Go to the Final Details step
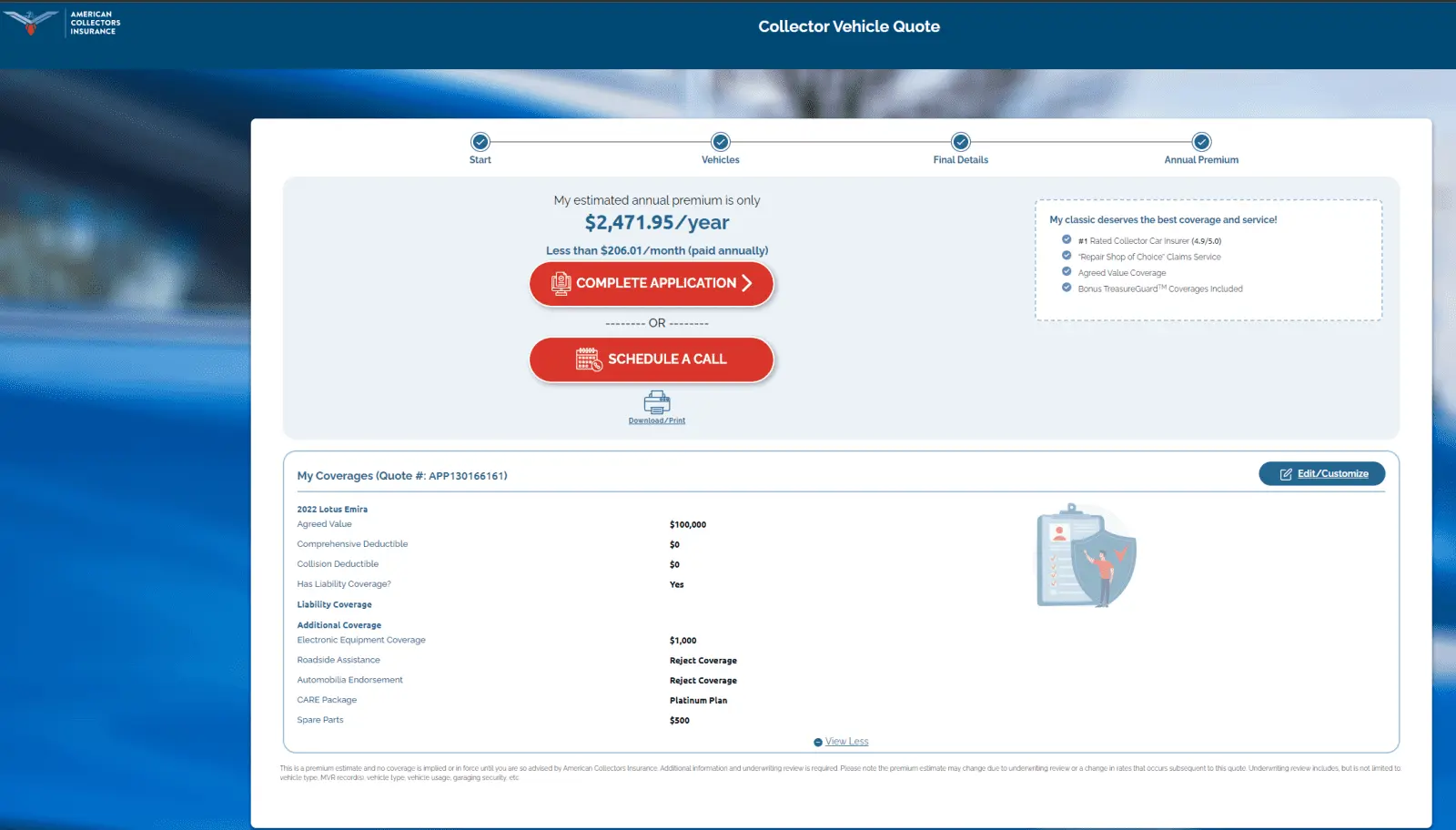The image size is (1456, 830). click(x=961, y=142)
